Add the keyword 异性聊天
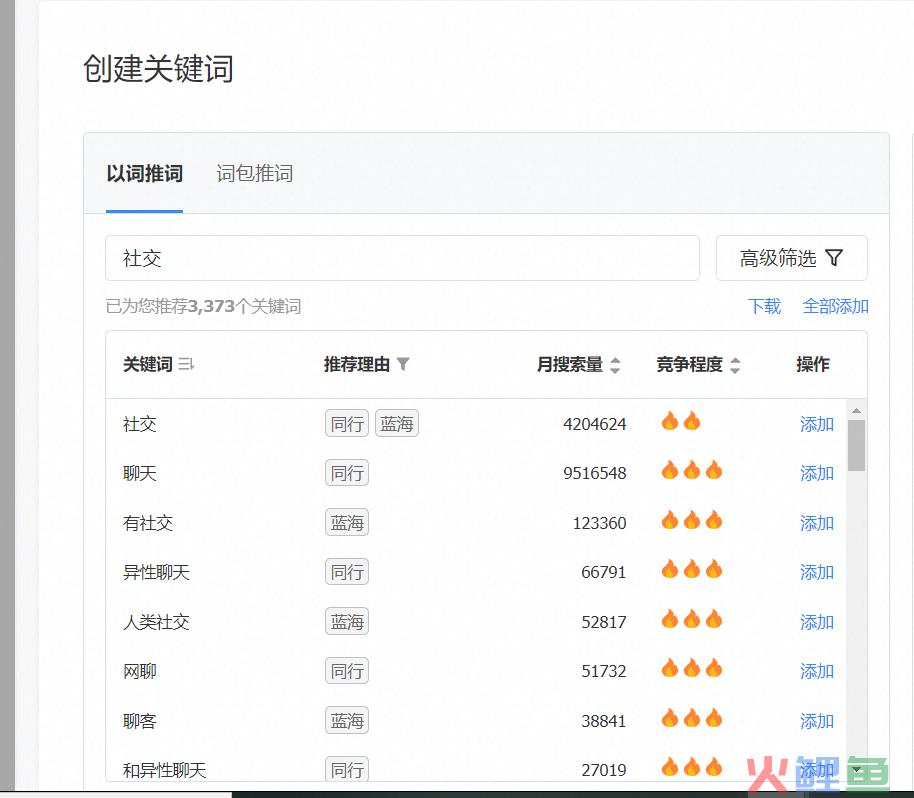 [817, 572]
